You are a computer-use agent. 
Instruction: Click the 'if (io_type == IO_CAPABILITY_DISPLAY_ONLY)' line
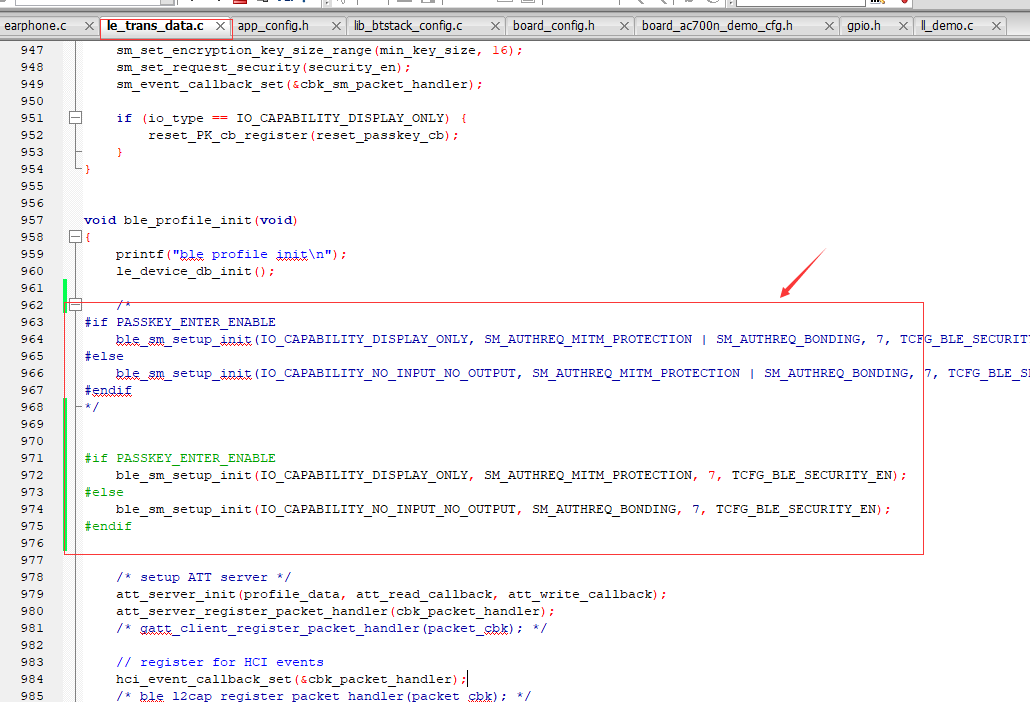point(292,118)
